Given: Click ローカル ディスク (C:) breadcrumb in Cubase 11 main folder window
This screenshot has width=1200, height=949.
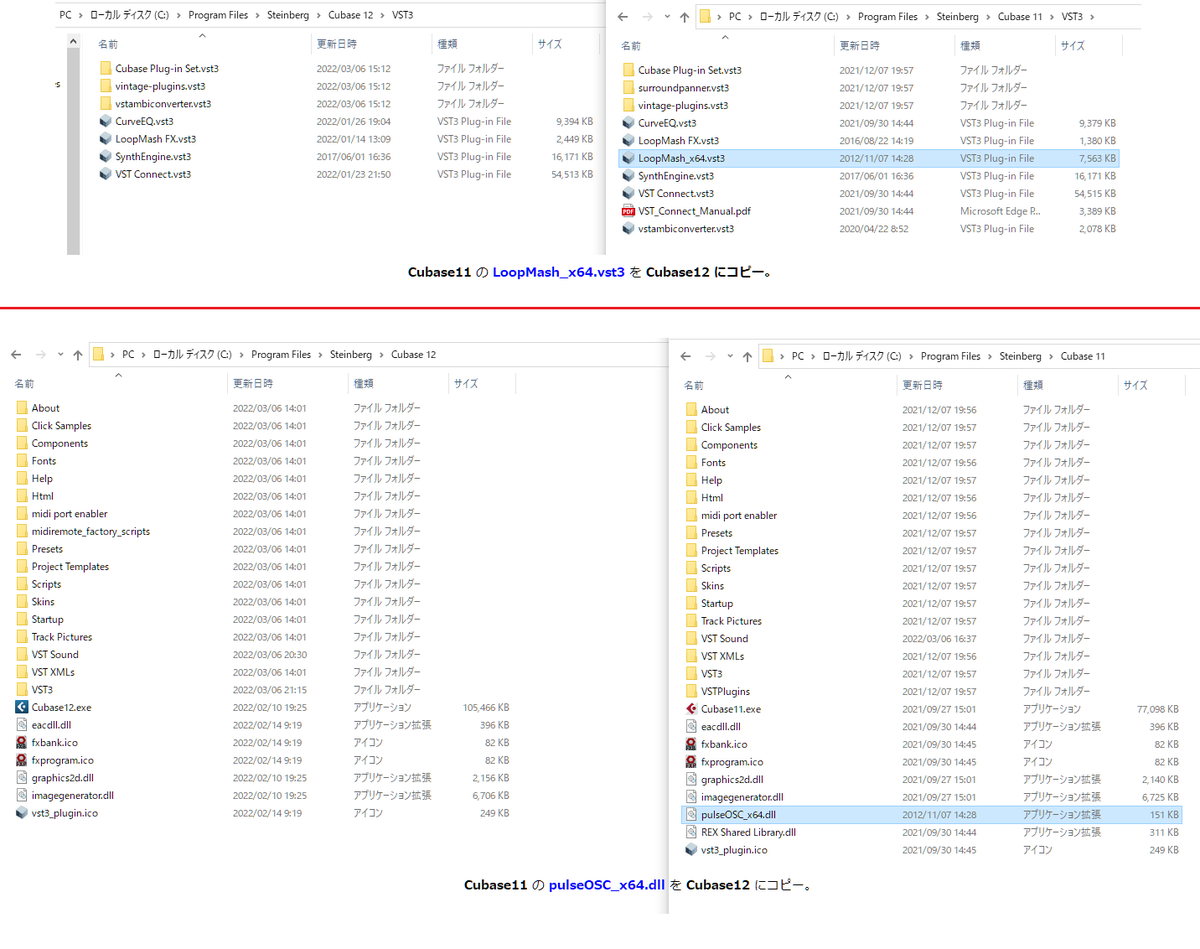Looking at the screenshot, I should pos(862,356).
